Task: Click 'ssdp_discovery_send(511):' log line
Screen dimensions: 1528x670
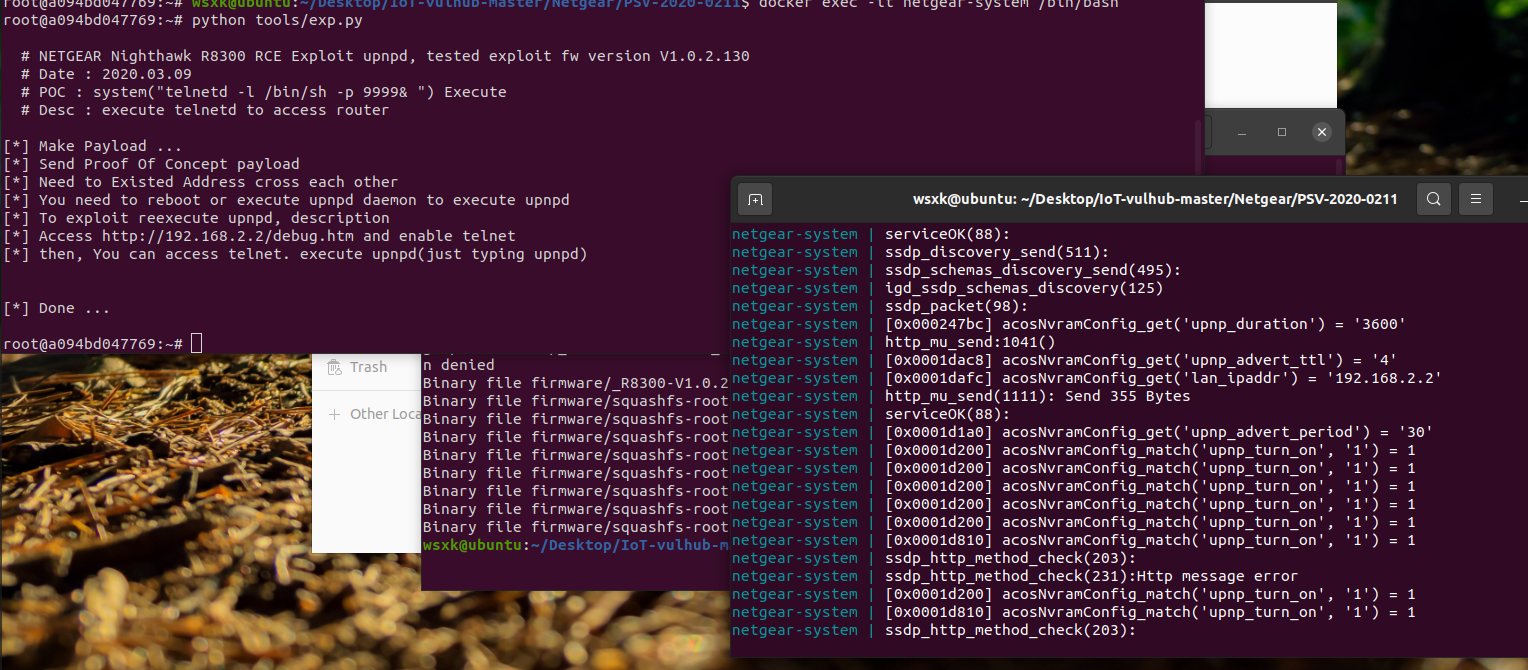Action: pyautogui.click(x=997, y=252)
